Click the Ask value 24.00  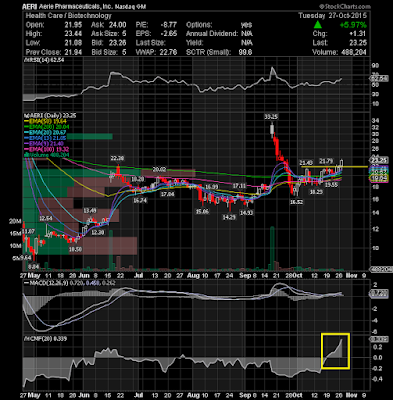click(118, 25)
